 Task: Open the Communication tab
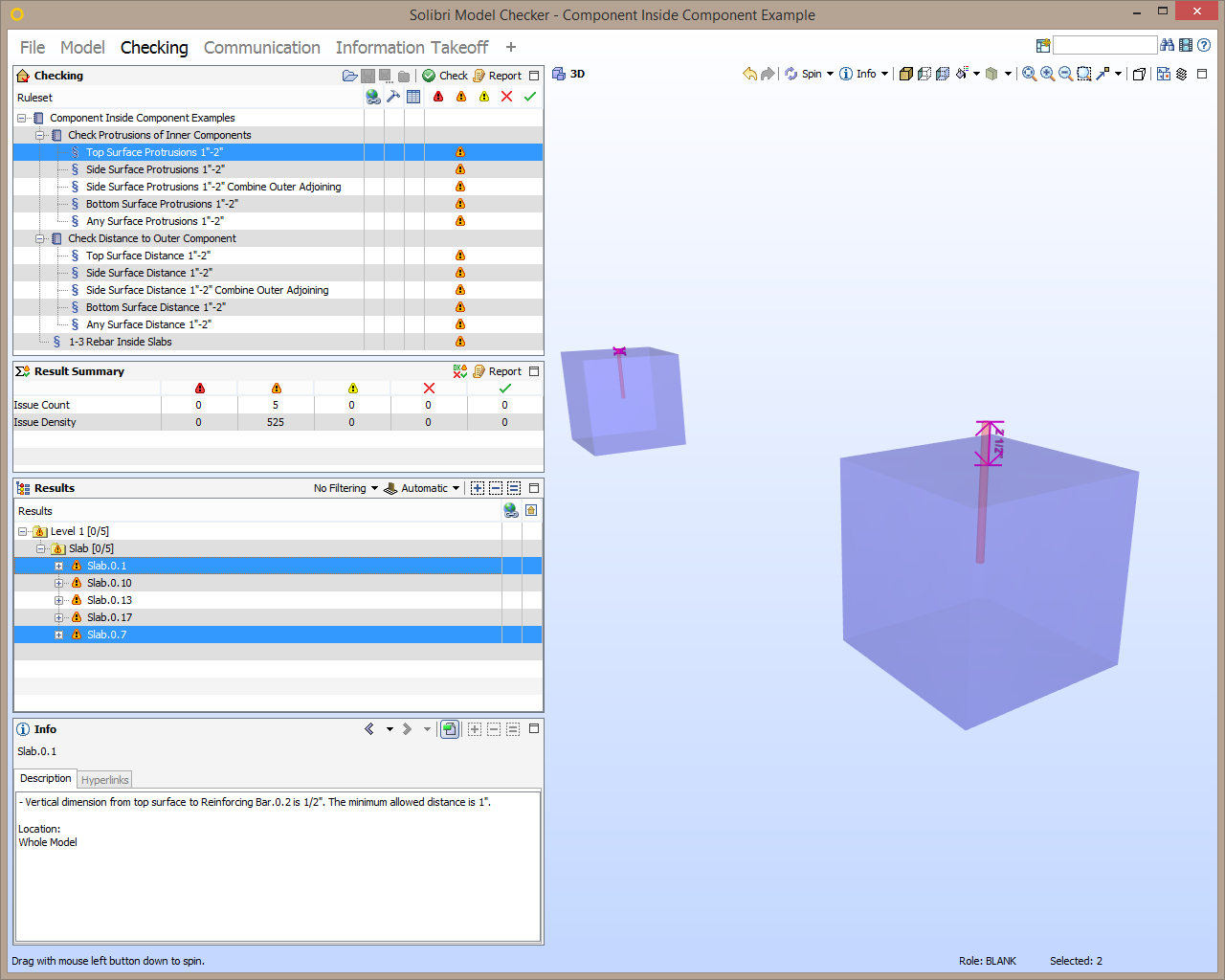tap(262, 48)
